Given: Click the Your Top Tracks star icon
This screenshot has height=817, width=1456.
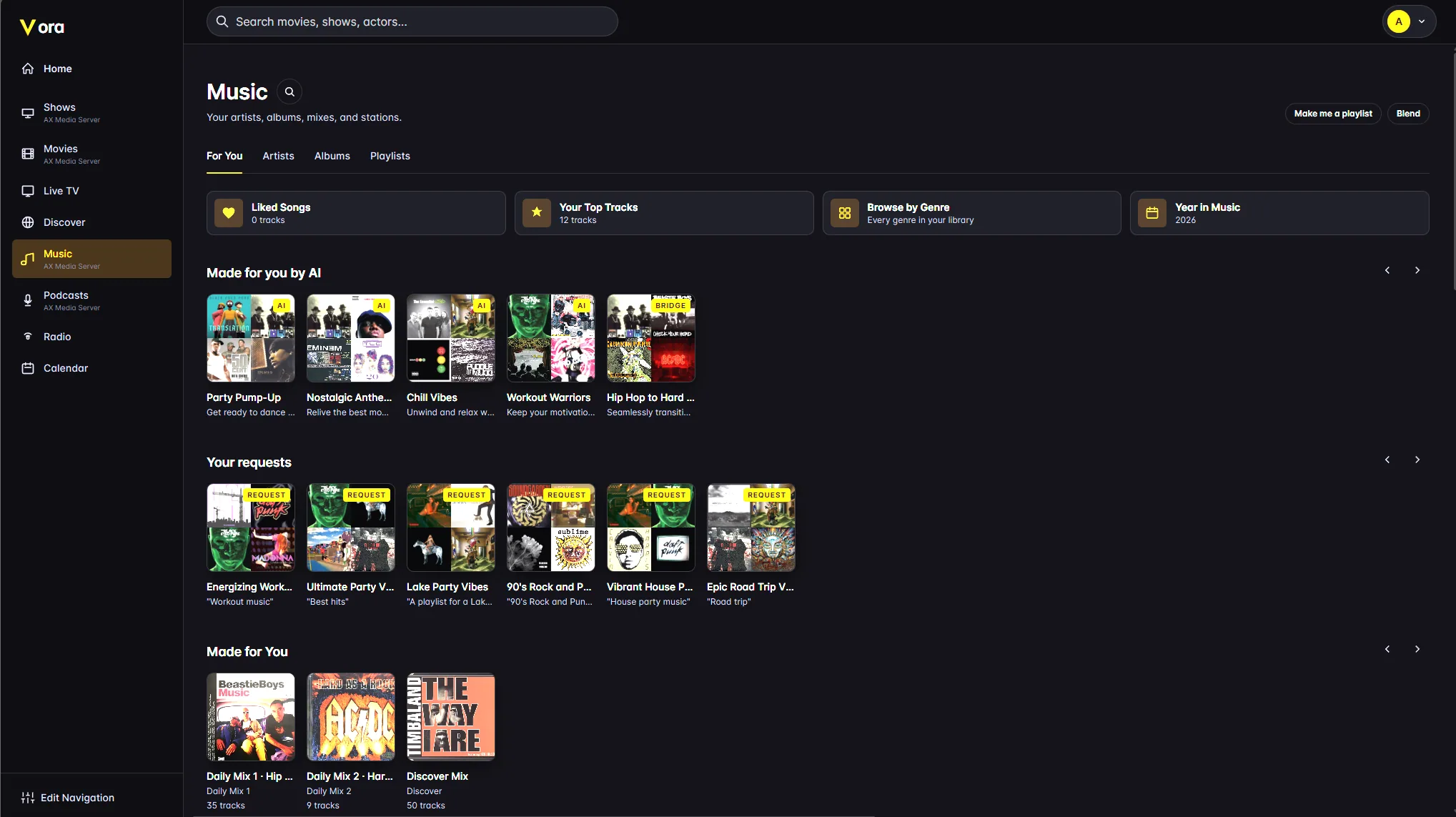Looking at the screenshot, I should tap(537, 213).
